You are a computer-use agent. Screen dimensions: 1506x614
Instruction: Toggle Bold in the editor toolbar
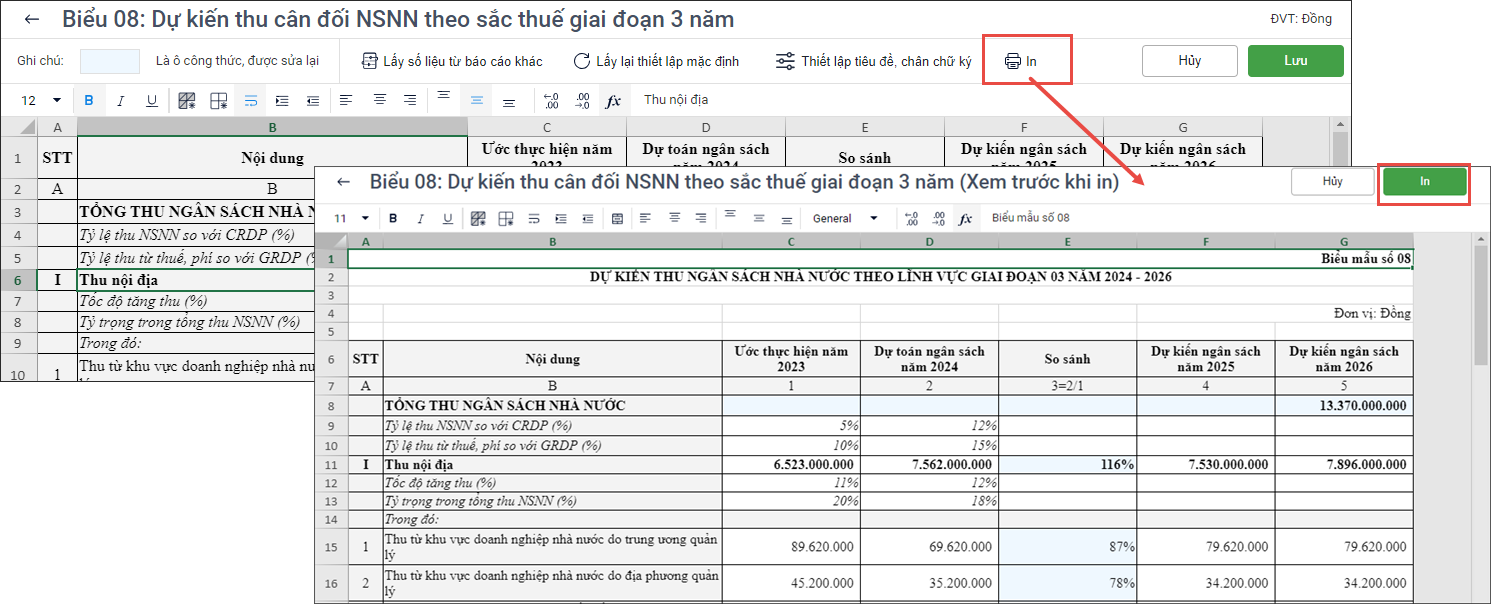89,100
